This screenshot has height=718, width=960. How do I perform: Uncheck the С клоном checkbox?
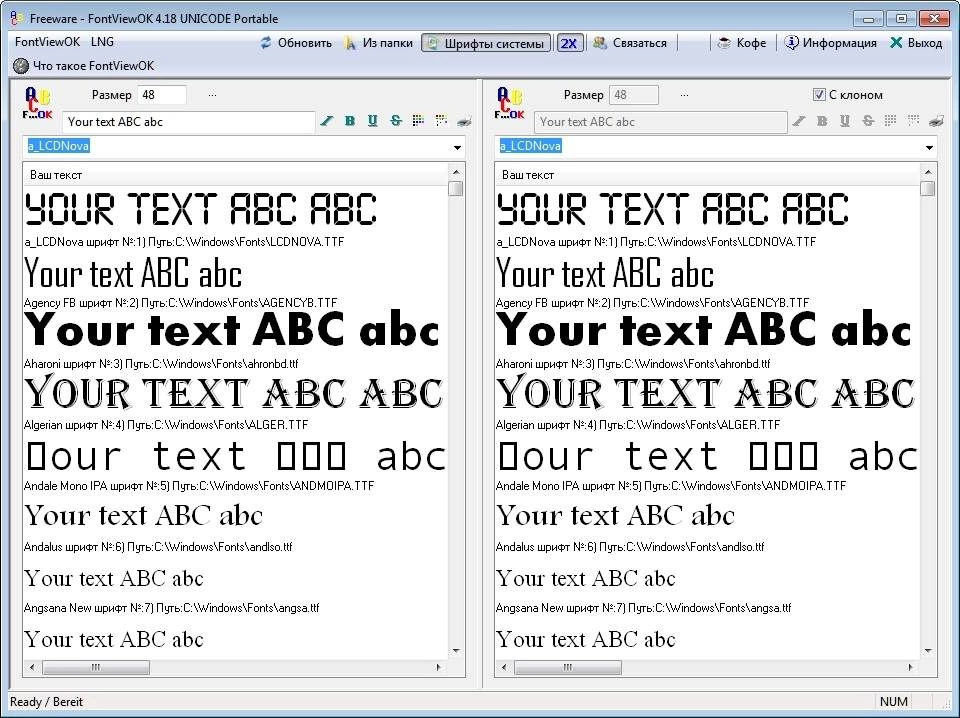click(819, 94)
